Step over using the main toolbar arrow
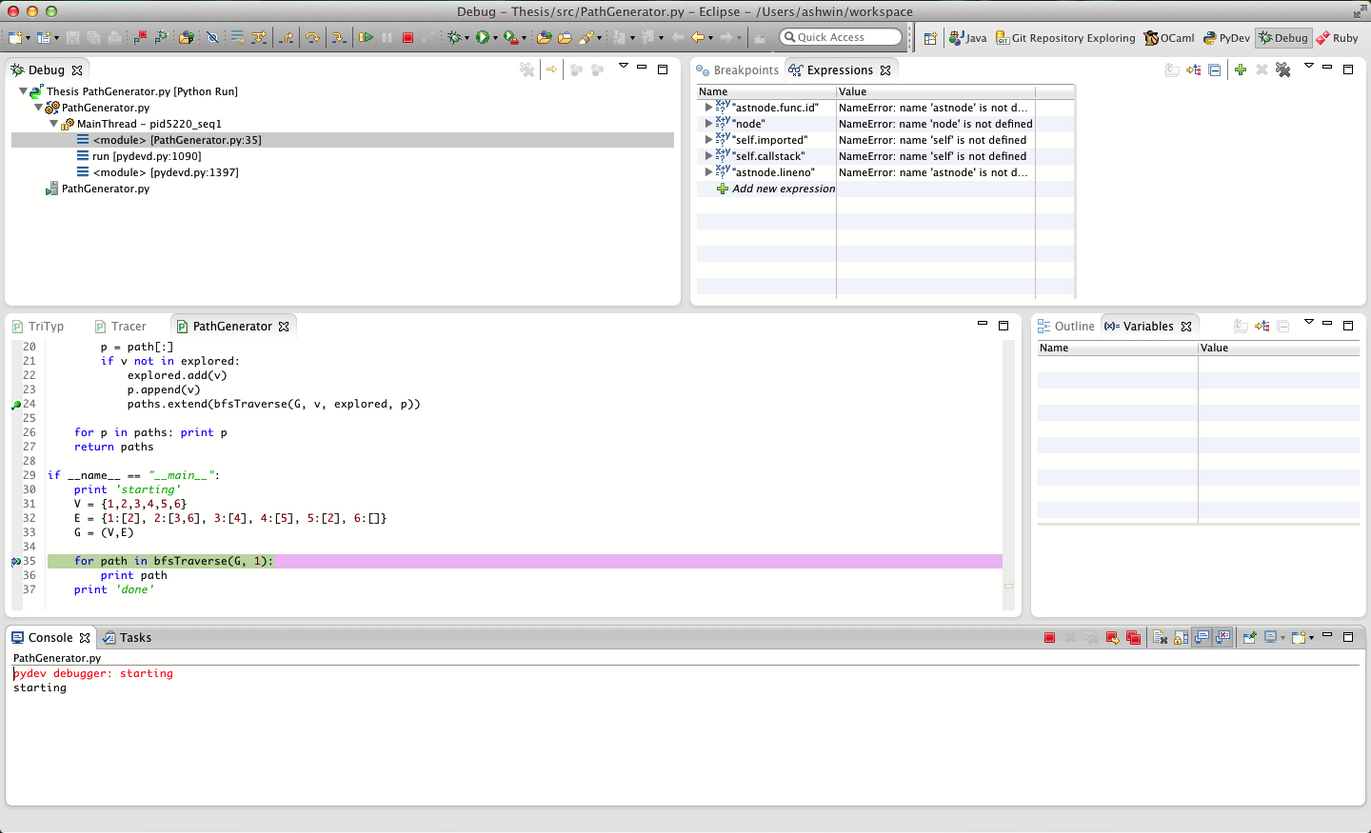The height and width of the screenshot is (833, 1371). click(312, 37)
